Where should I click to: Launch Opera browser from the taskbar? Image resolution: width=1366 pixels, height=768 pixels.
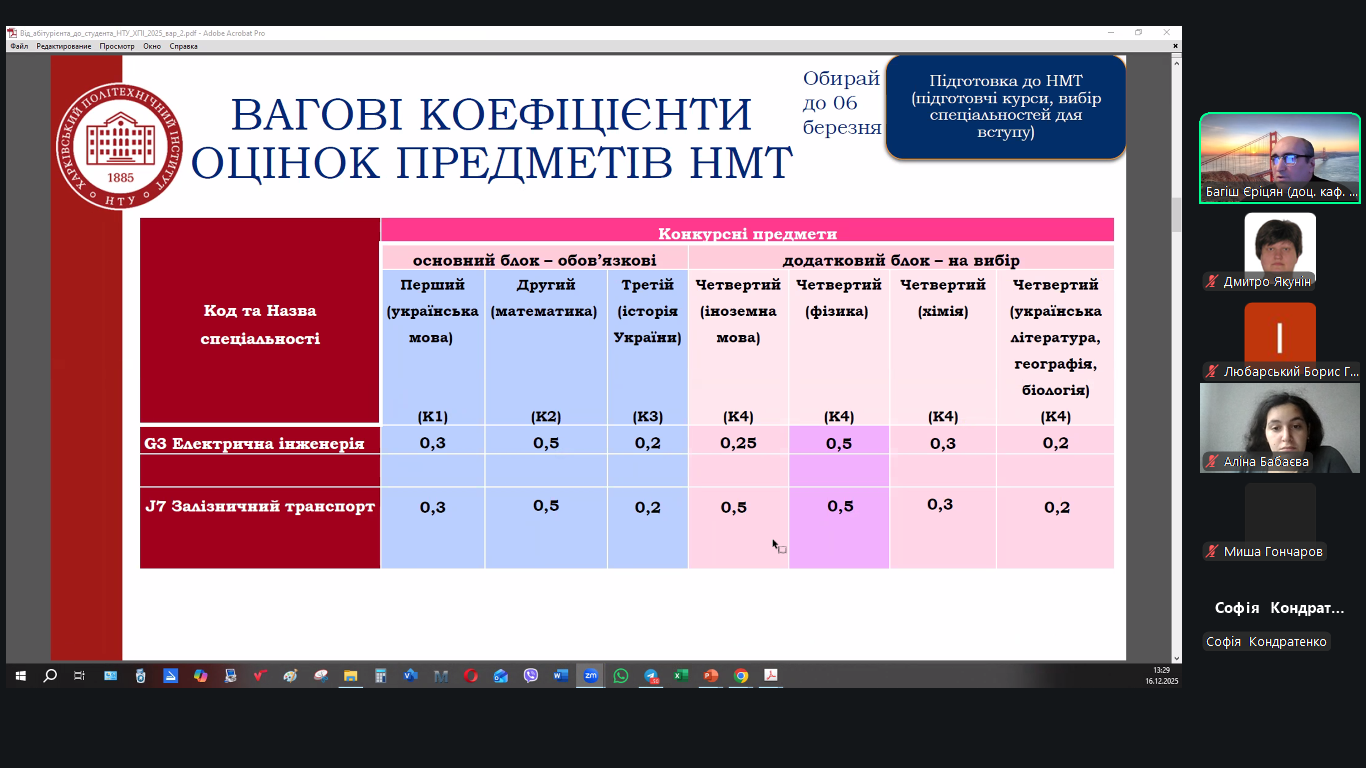[470, 676]
